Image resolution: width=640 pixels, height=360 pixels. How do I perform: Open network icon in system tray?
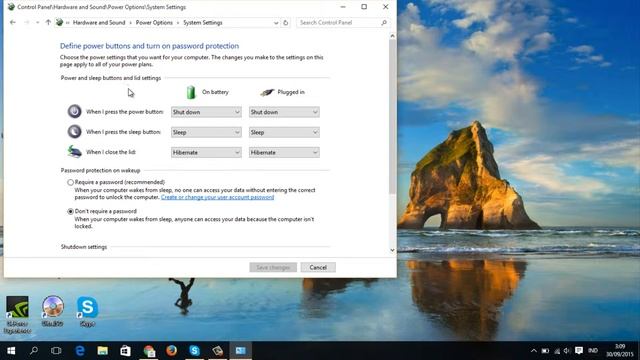click(x=557, y=351)
